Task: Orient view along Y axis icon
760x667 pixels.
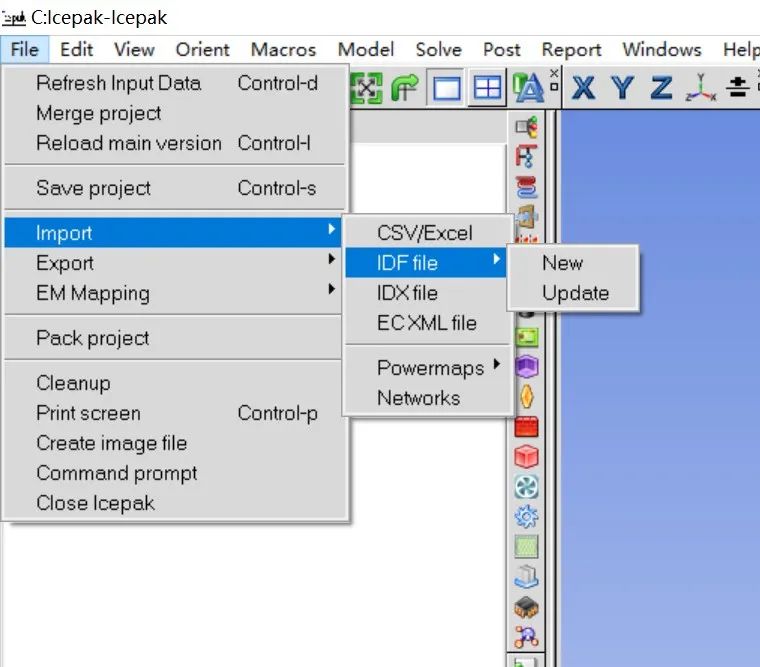Action: click(x=622, y=88)
